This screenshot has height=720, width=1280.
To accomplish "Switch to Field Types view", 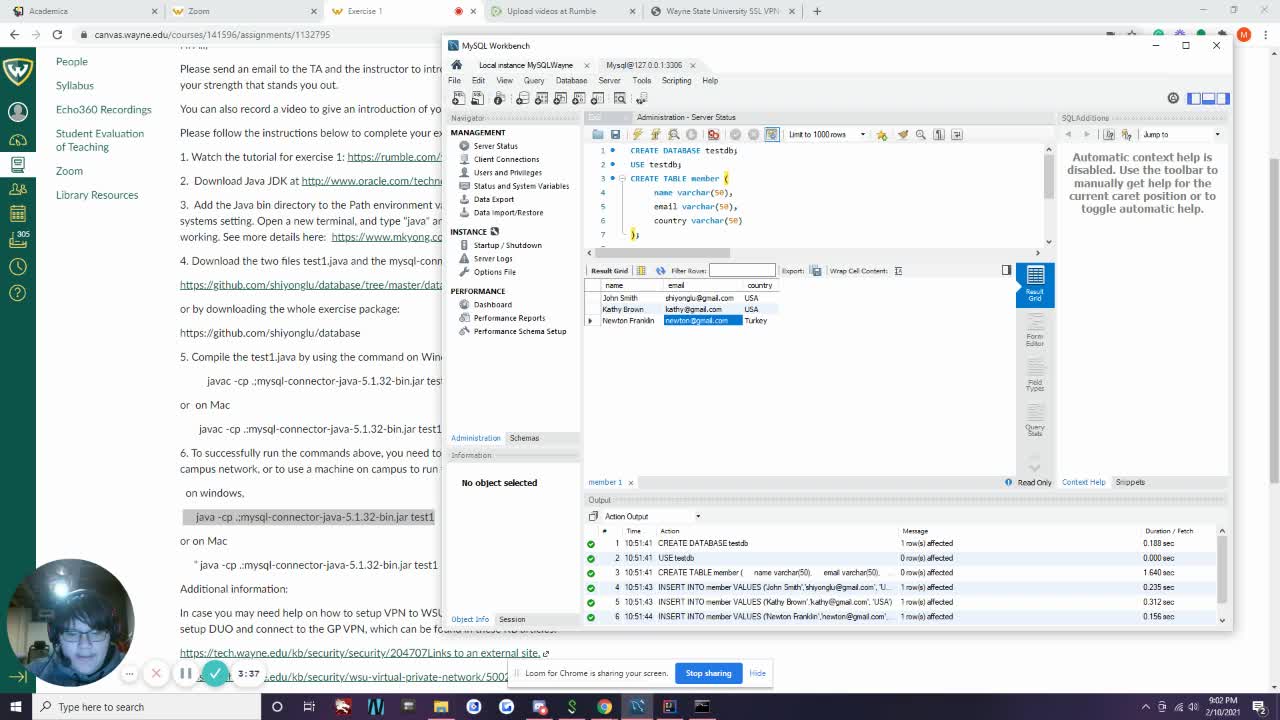I will point(1035,377).
